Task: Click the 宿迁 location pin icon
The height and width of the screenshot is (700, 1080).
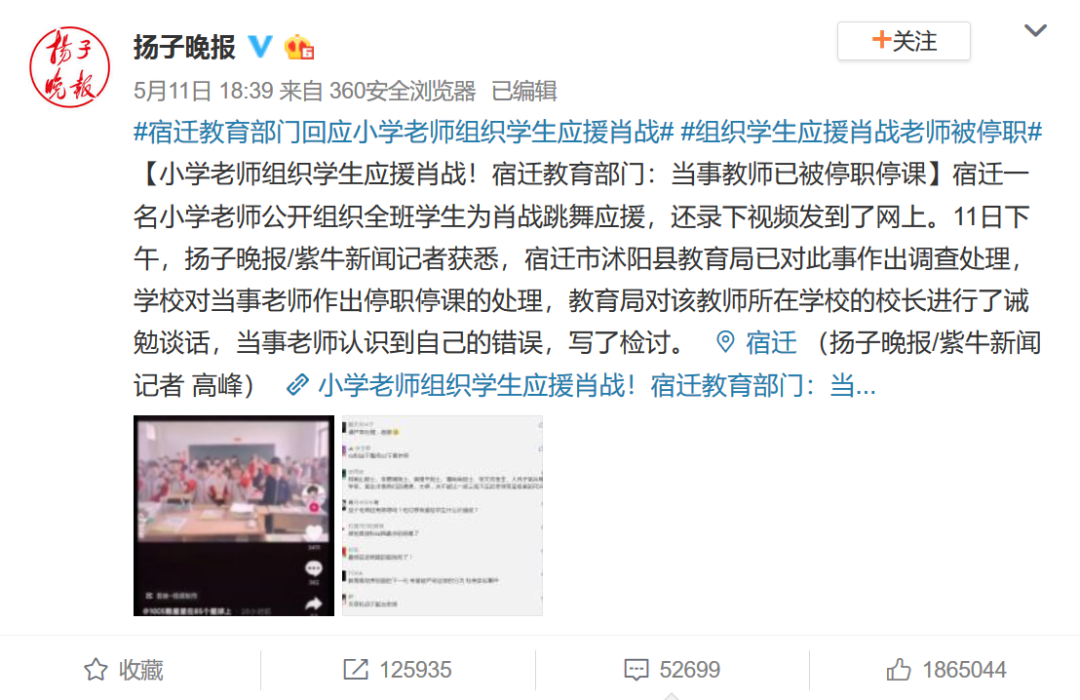Action: coord(725,342)
